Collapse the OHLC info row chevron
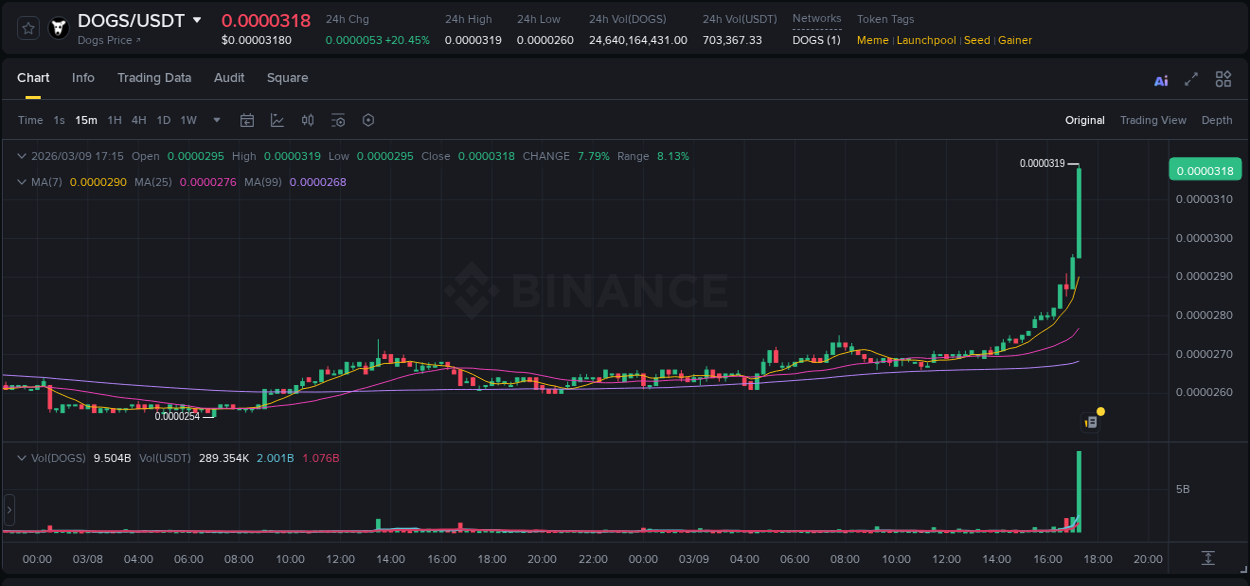Screen dimensions: 1250x586 click(x=22, y=156)
